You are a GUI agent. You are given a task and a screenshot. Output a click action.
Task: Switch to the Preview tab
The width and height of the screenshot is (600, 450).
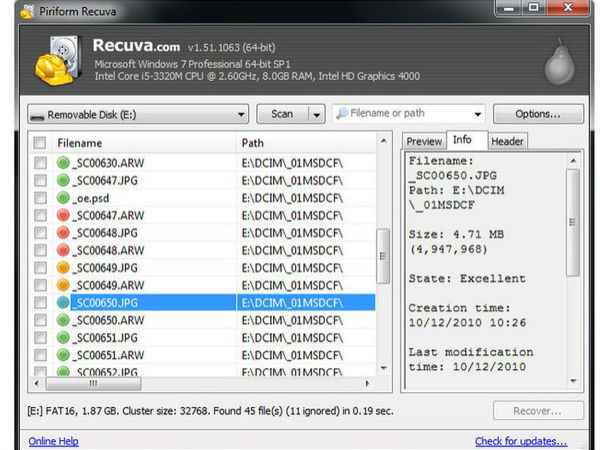point(423,142)
